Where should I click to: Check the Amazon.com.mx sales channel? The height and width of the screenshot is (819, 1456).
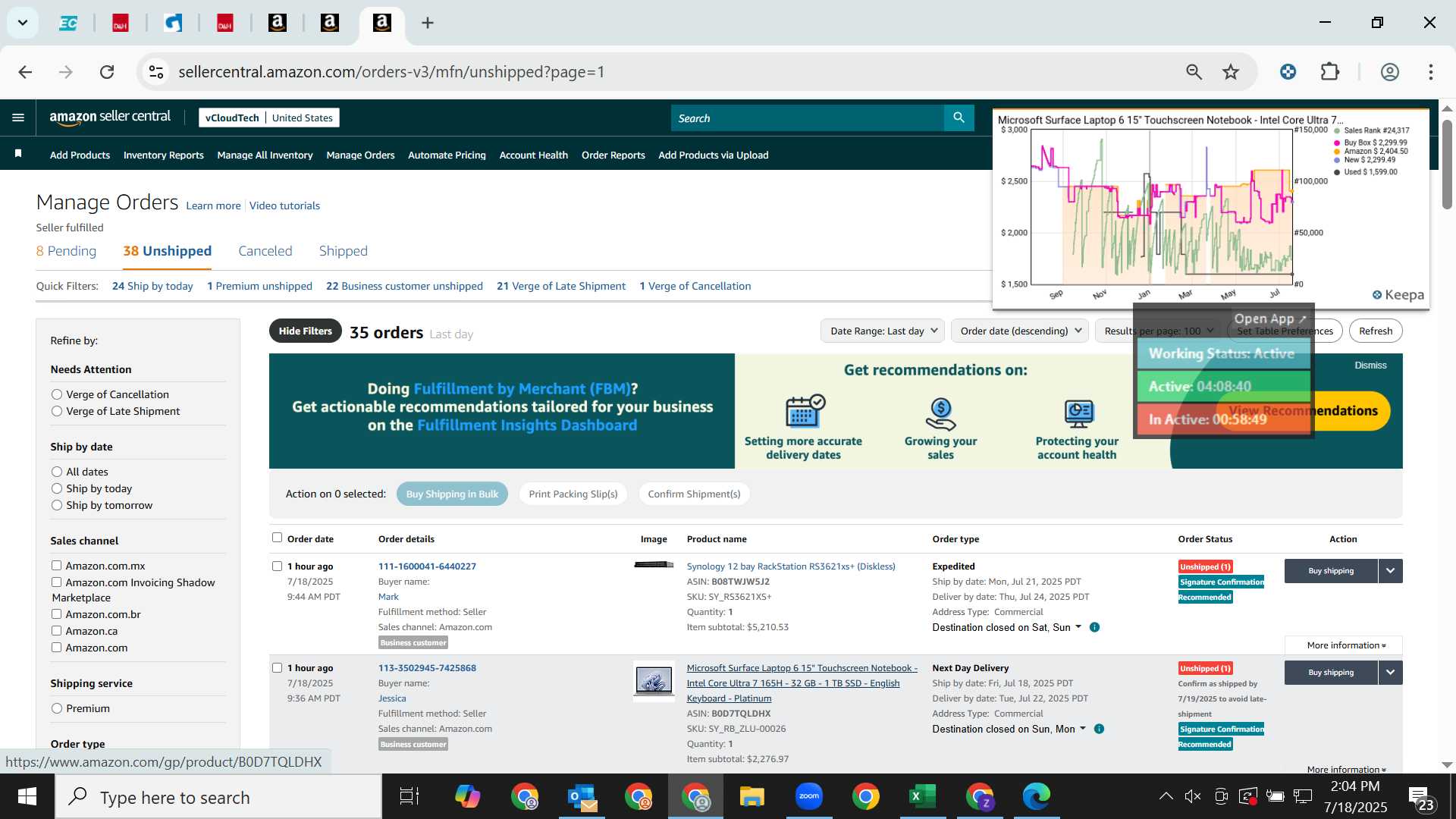click(56, 566)
